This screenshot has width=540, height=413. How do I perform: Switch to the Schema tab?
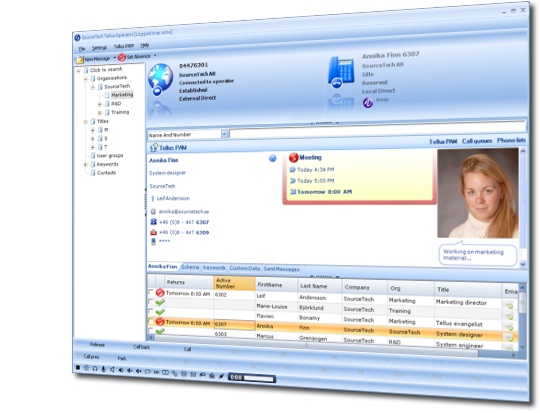click(x=190, y=267)
